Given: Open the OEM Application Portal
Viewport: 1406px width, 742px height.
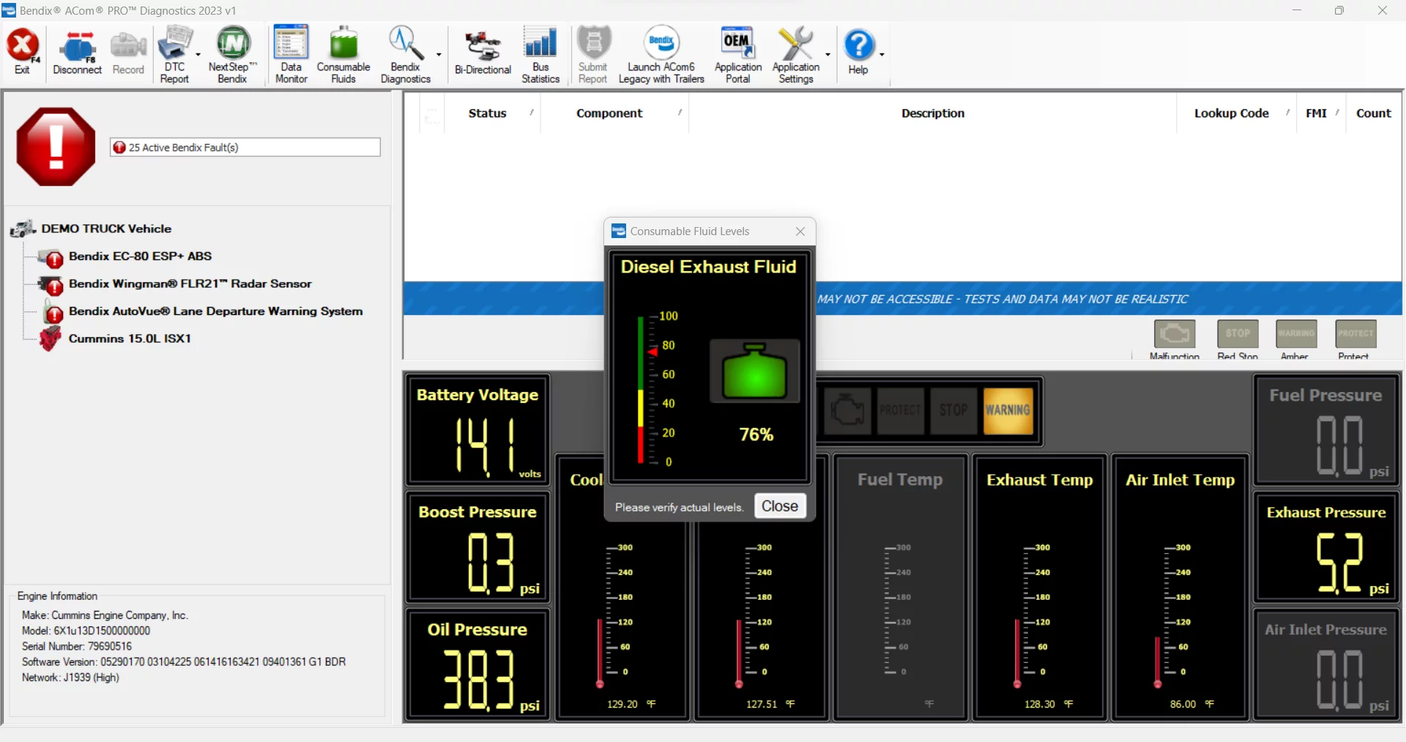Looking at the screenshot, I should (x=737, y=52).
